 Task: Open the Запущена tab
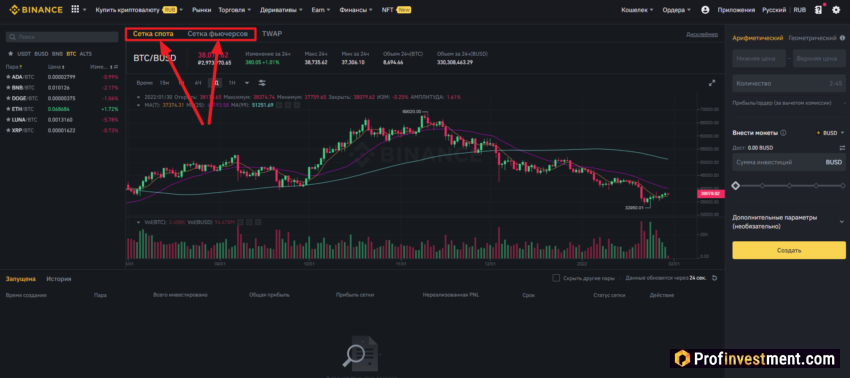point(21,279)
